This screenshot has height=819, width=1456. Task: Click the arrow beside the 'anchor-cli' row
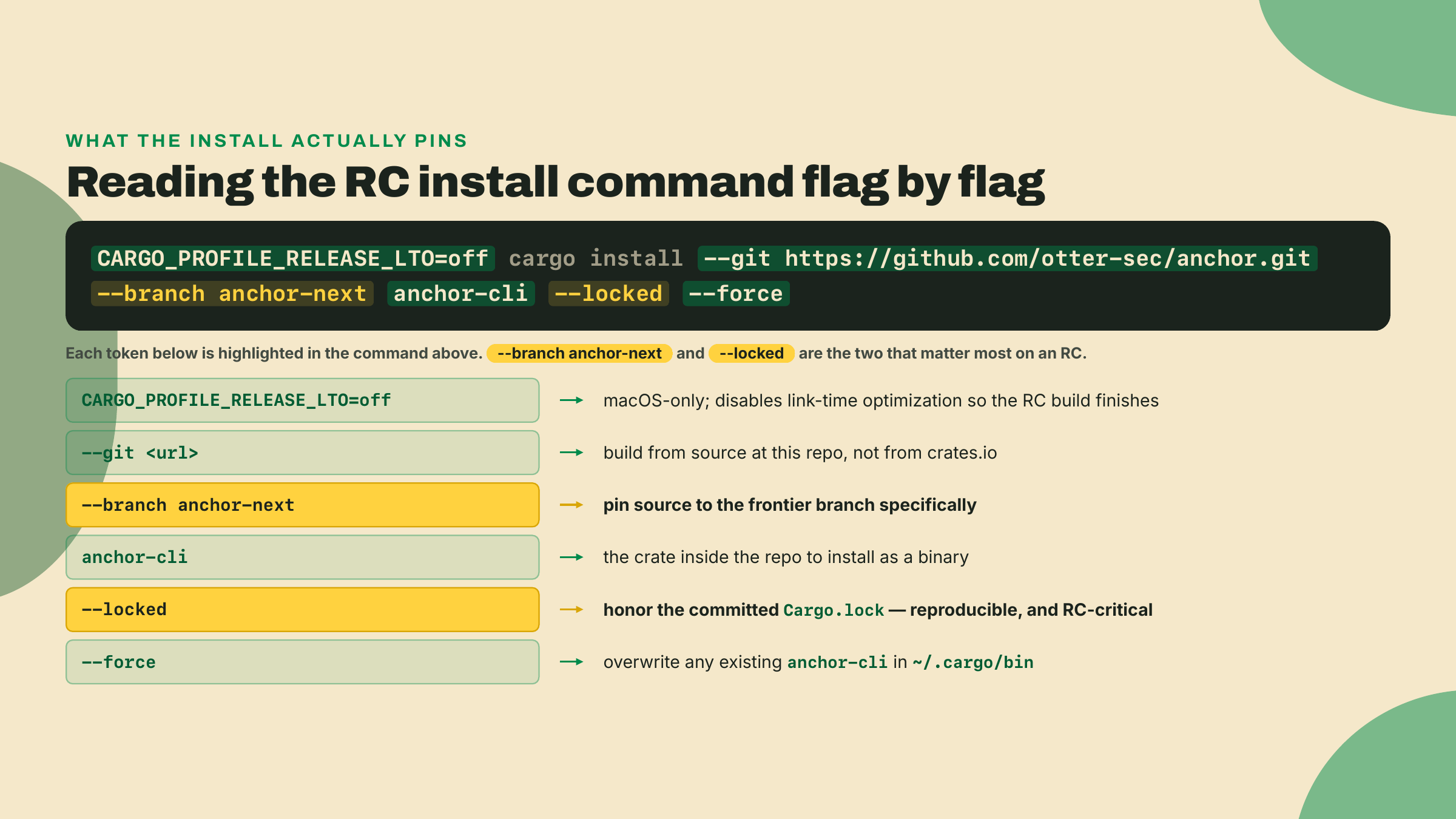click(571, 557)
